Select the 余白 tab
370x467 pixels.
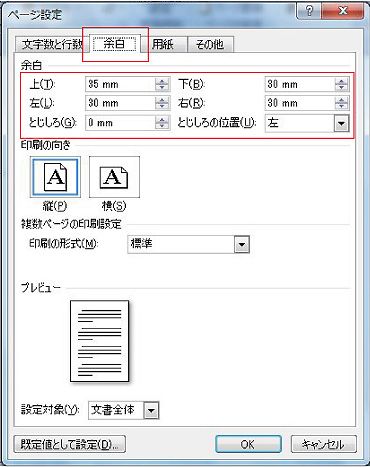[x=114, y=44]
